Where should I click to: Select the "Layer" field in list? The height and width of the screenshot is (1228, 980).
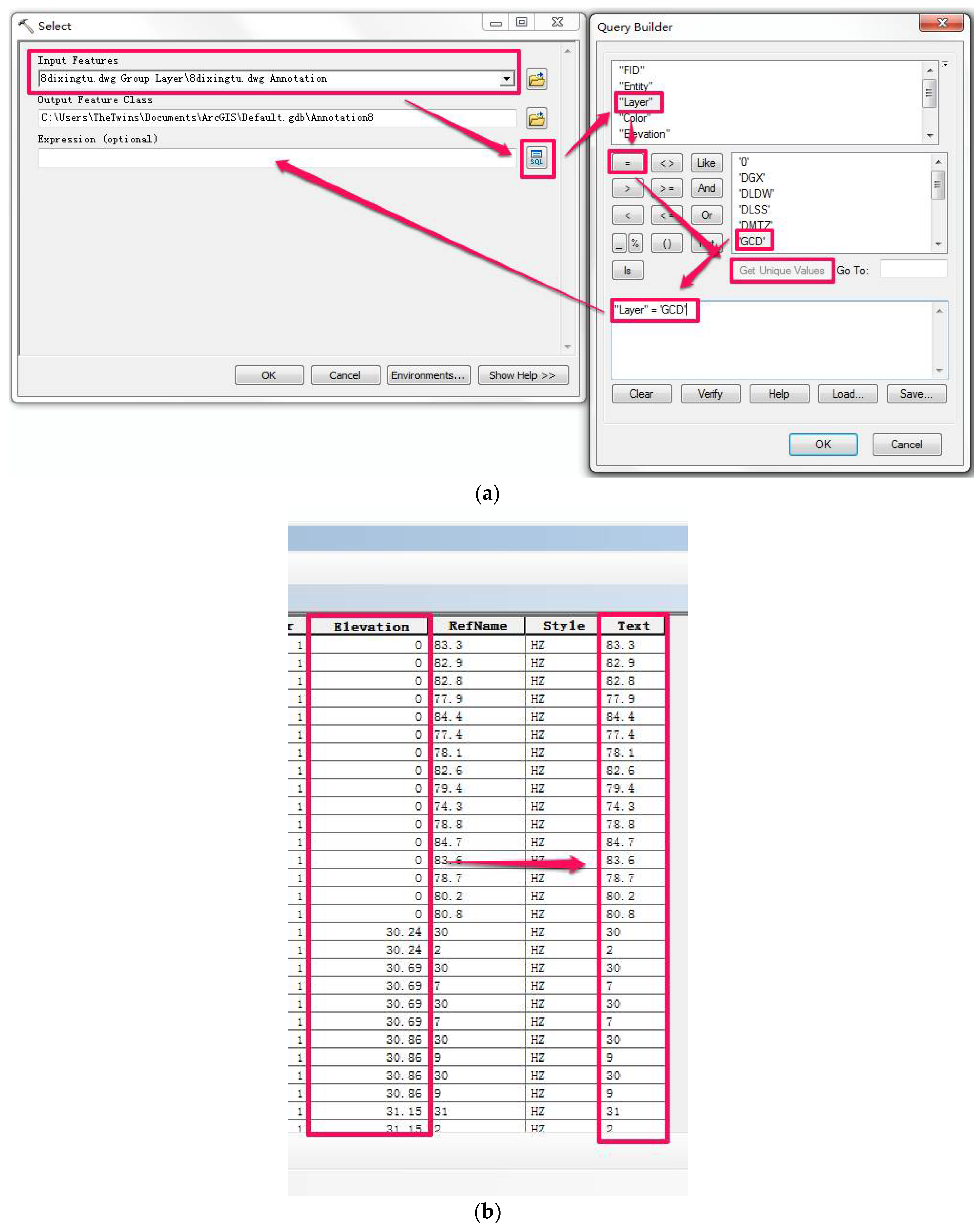636,102
